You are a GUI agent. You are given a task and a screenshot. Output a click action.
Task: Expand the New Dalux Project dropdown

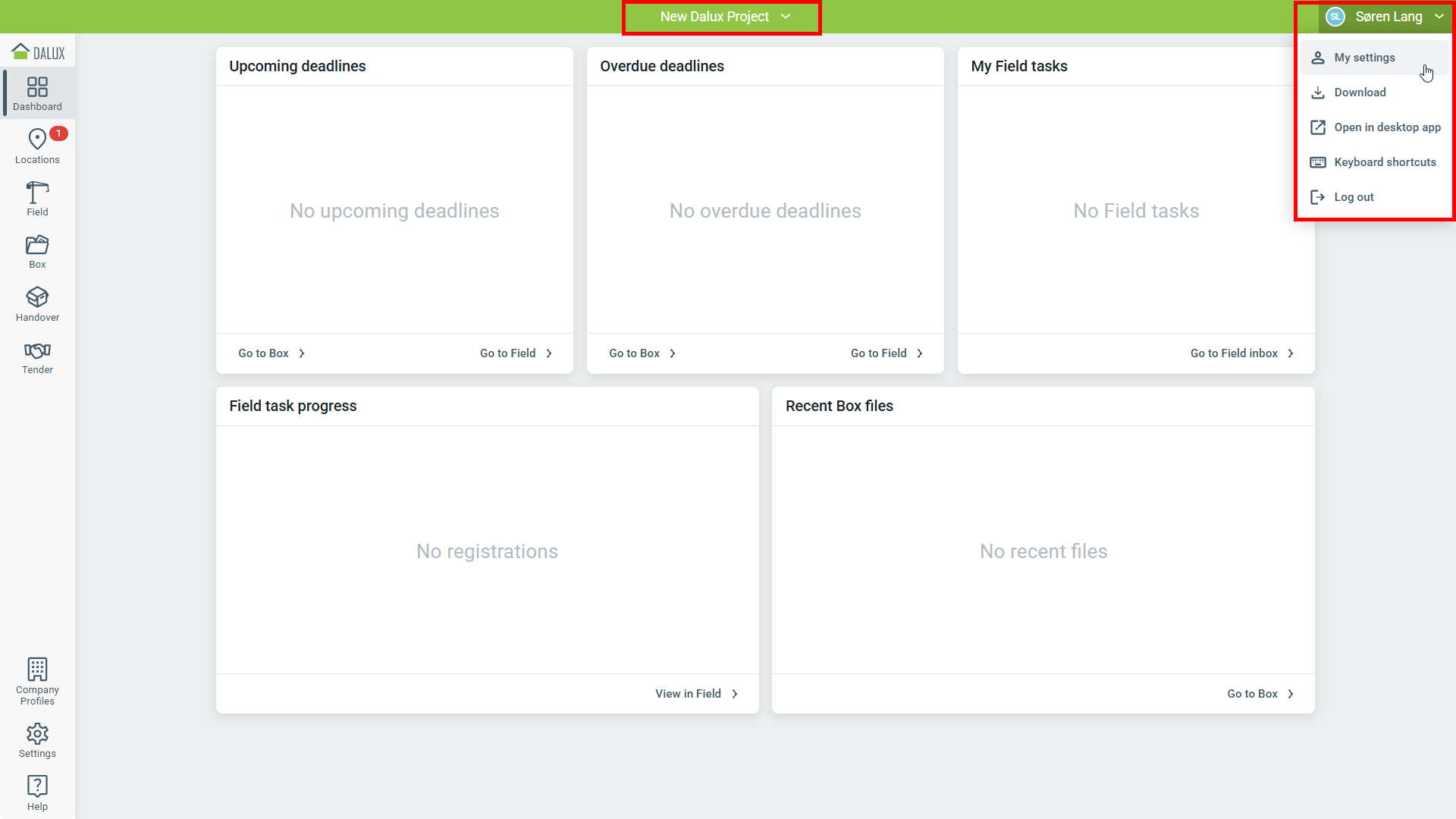pyautogui.click(x=724, y=17)
